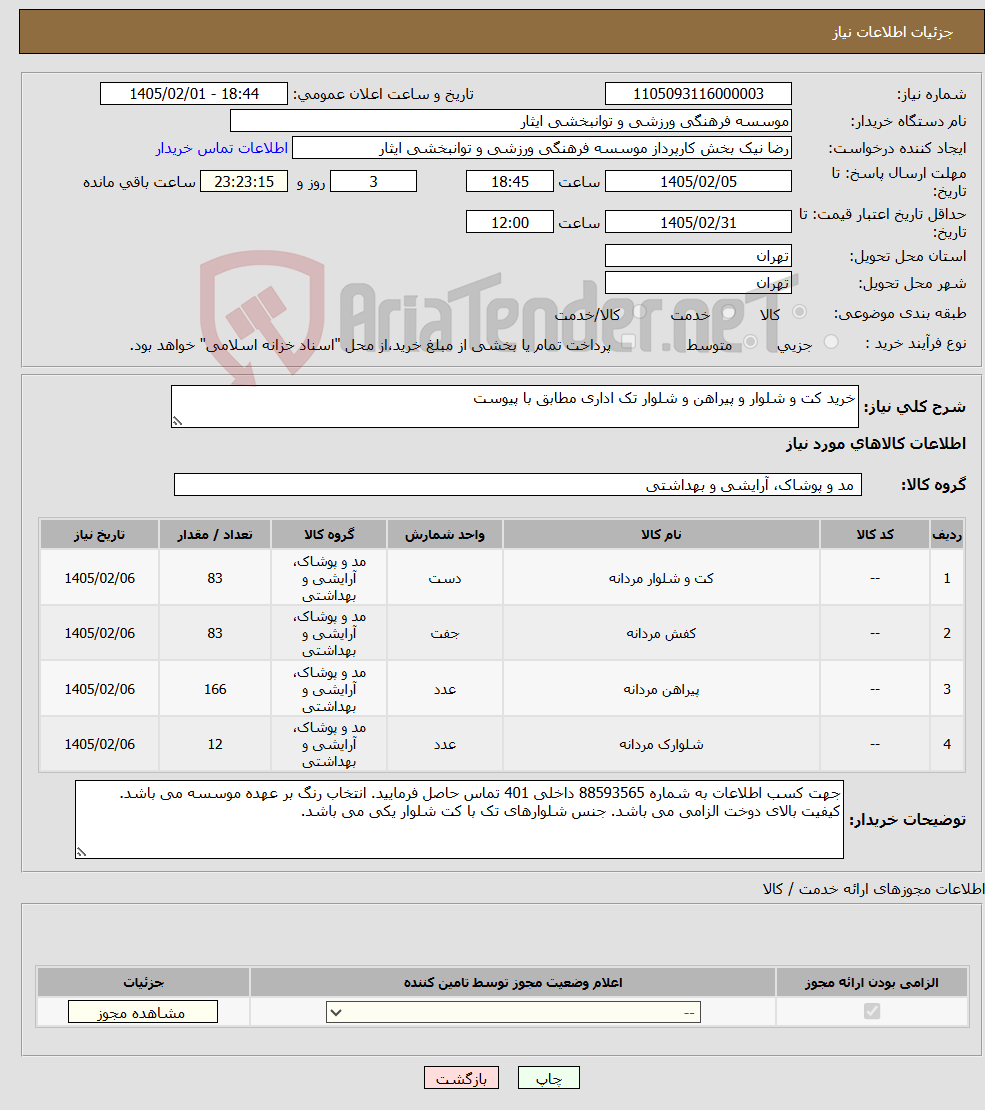The width and height of the screenshot is (985, 1110).
Task: Click the واحد شمارش column header
Action: tap(445, 534)
